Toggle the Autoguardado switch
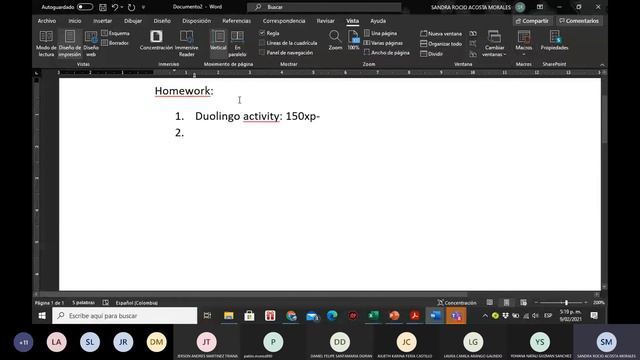 85,7
